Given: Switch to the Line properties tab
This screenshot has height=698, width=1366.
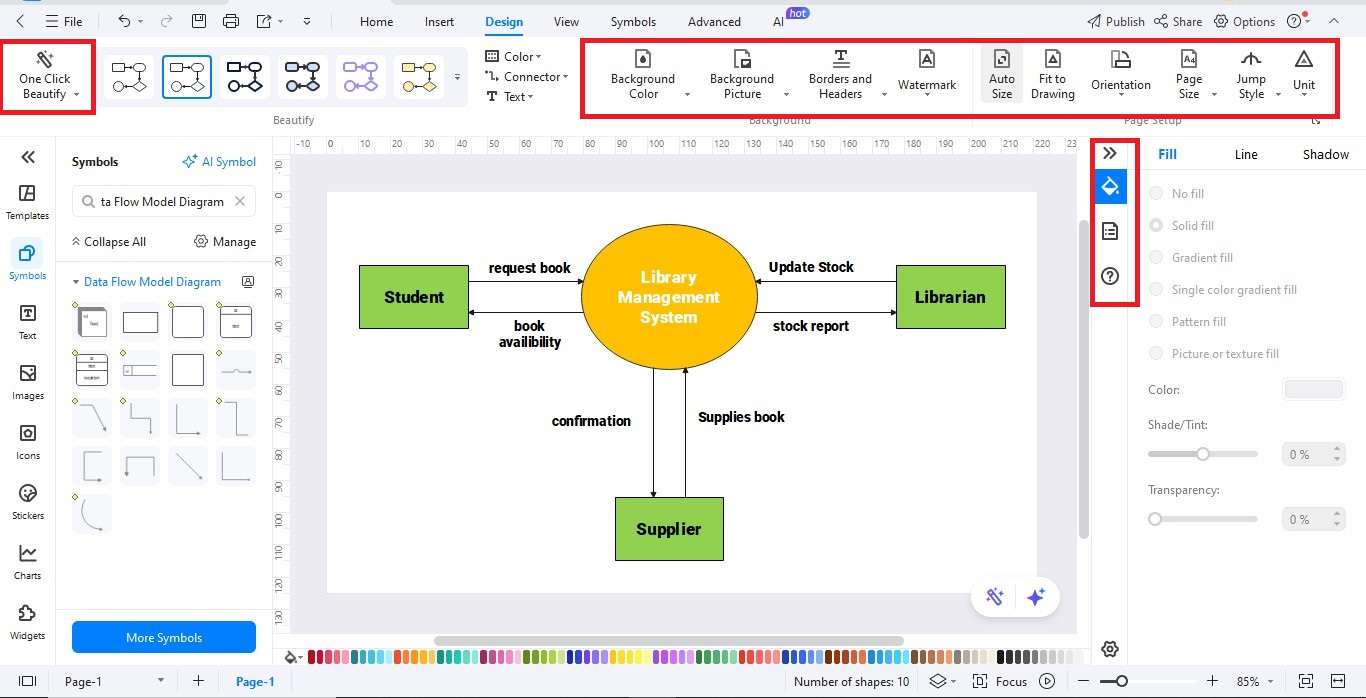Looking at the screenshot, I should [x=1246, y=154].
